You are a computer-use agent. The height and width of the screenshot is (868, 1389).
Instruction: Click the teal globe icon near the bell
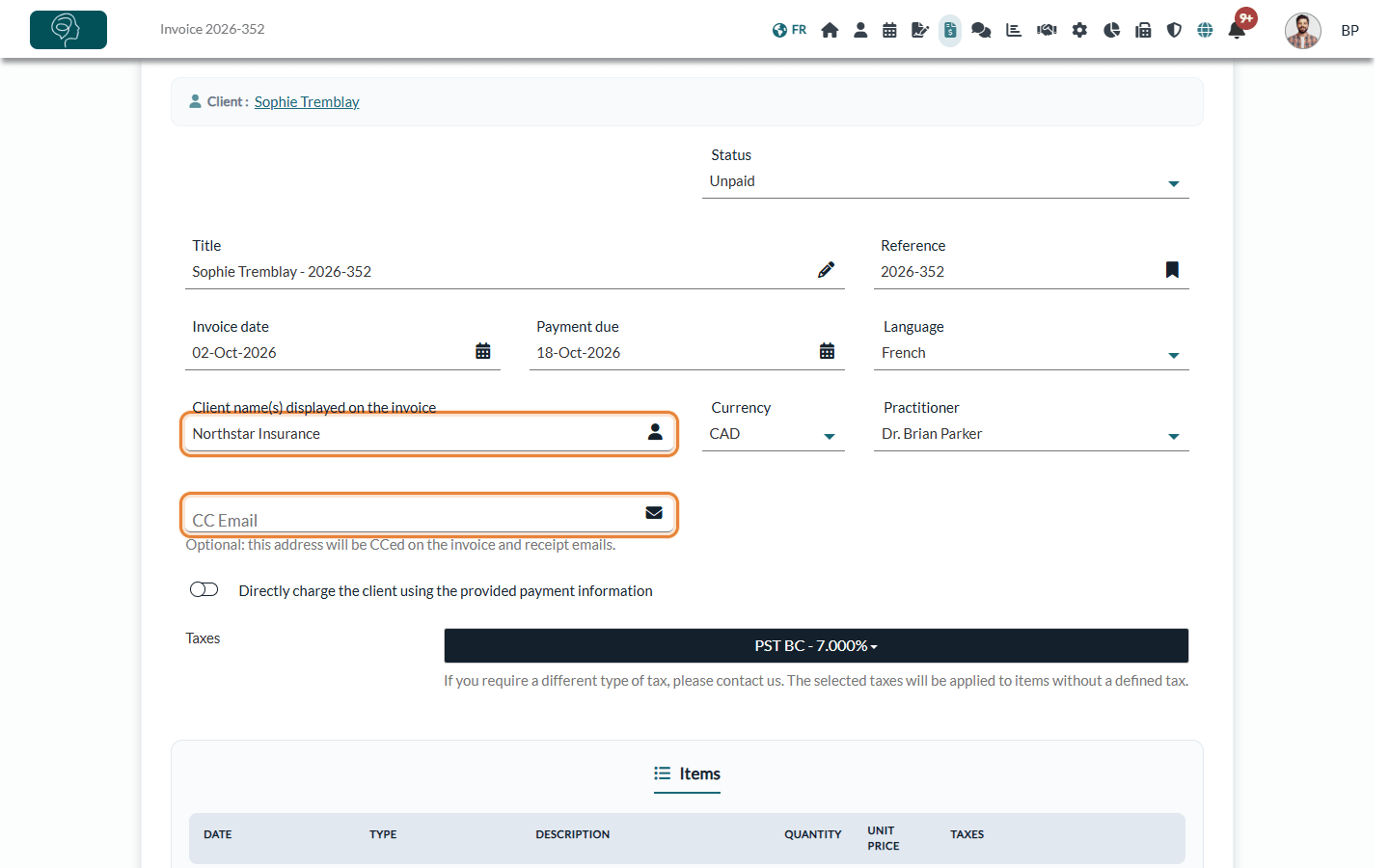(1205, 30)
